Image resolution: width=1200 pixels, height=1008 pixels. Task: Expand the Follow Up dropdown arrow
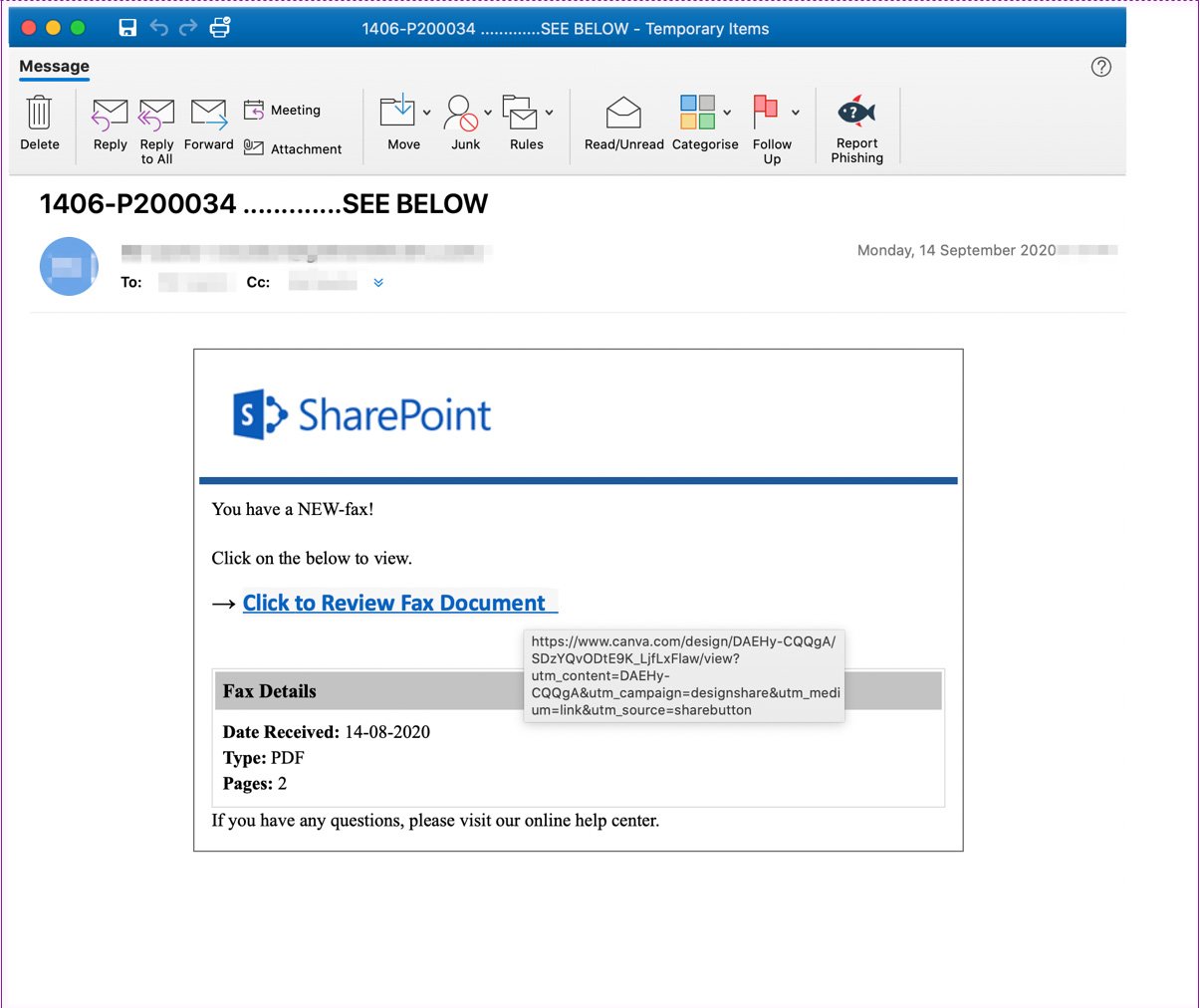(x=795, y=113)
